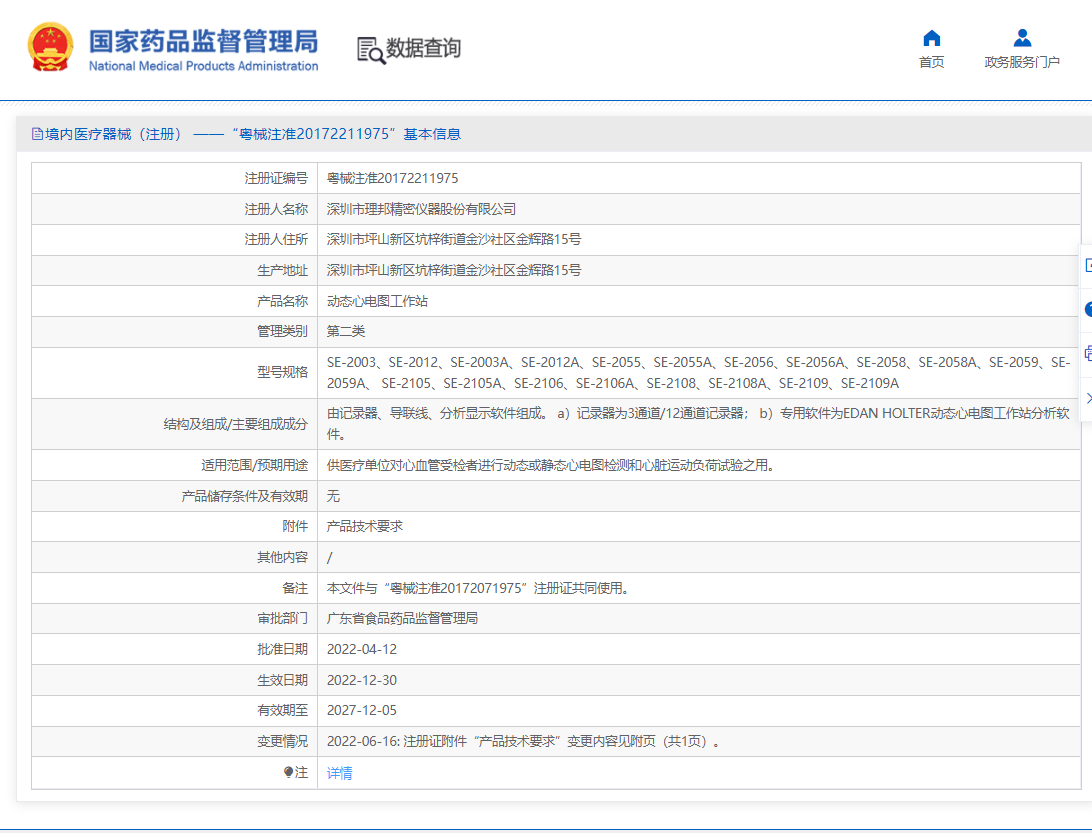Click the 审批部门 row label
Image resolution: width=1092 pixels, height=833 pixels.
click(x=282, y=618)
